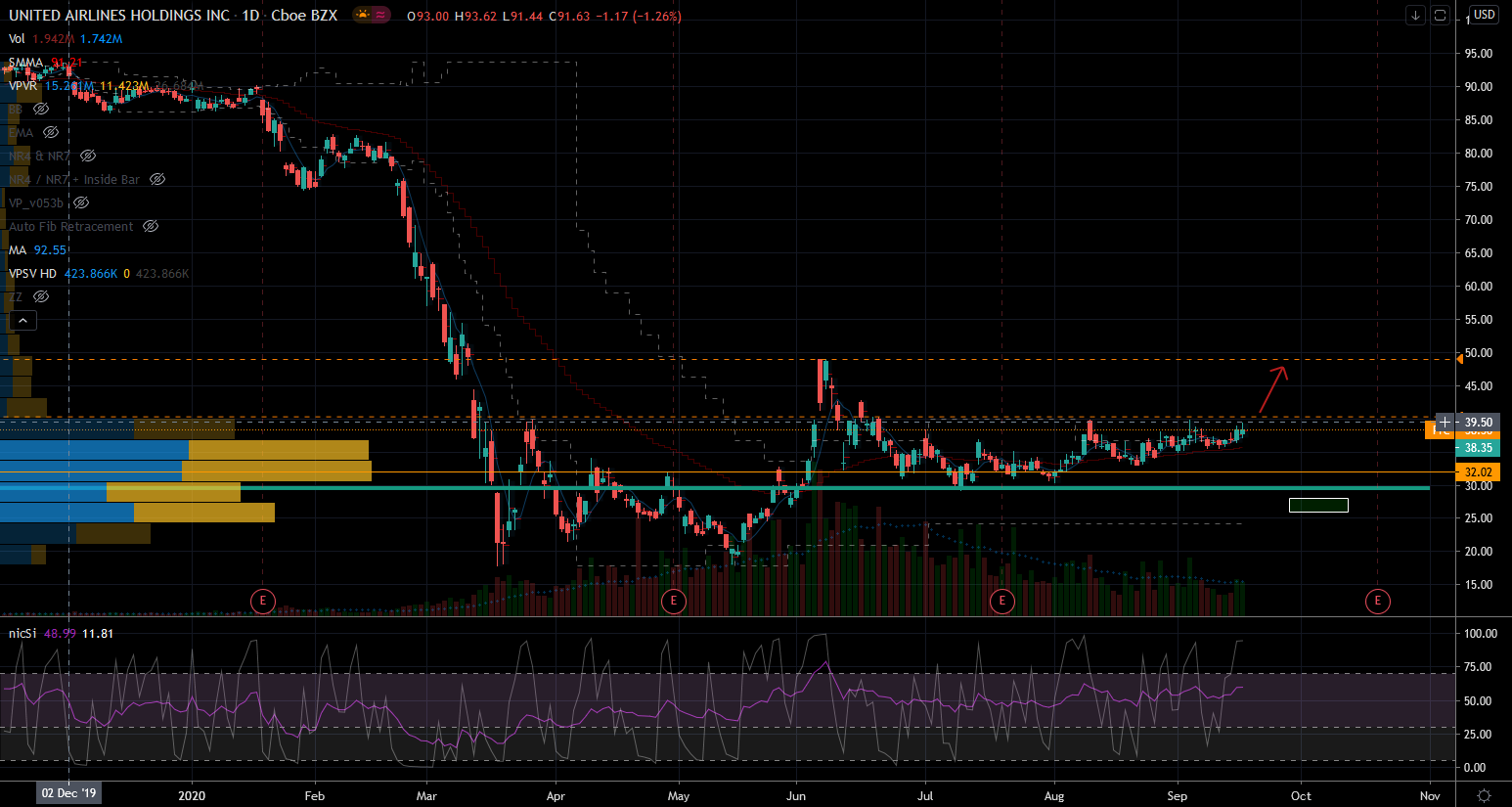Click the July earnings E marker
1512x807 pixels.
click(1001, 601)
